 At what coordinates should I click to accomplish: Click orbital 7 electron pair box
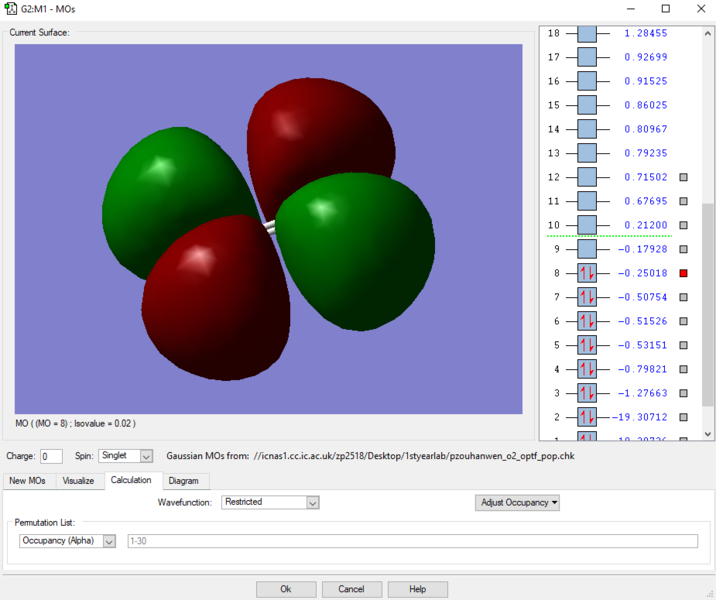pyautogui.click(x=587, y=297)
